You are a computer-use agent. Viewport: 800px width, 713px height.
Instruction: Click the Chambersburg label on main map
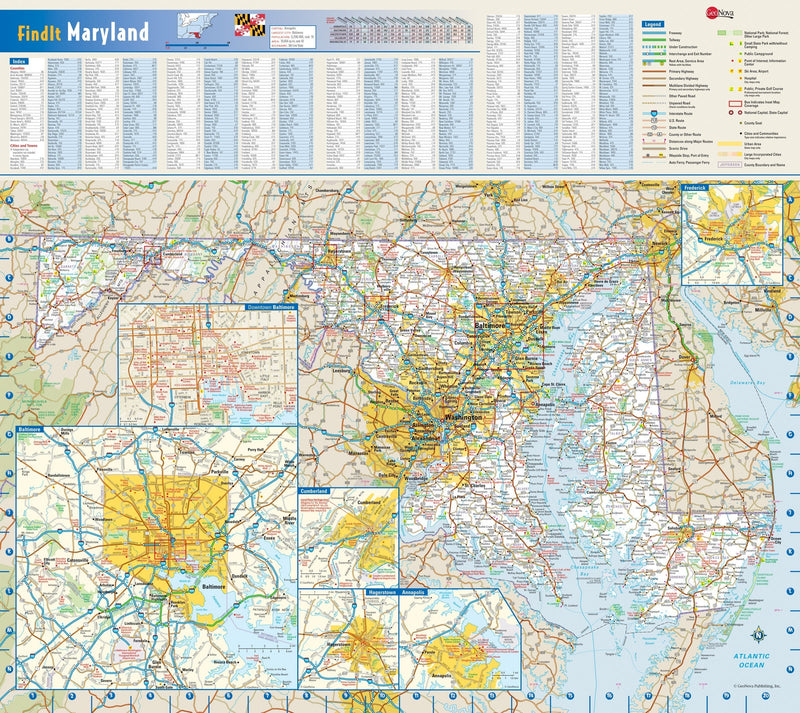point(327,190)
